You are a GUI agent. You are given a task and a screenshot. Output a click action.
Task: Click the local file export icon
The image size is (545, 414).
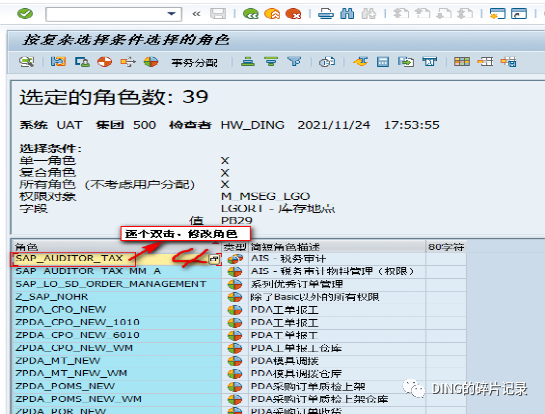(x=406, y=62)
